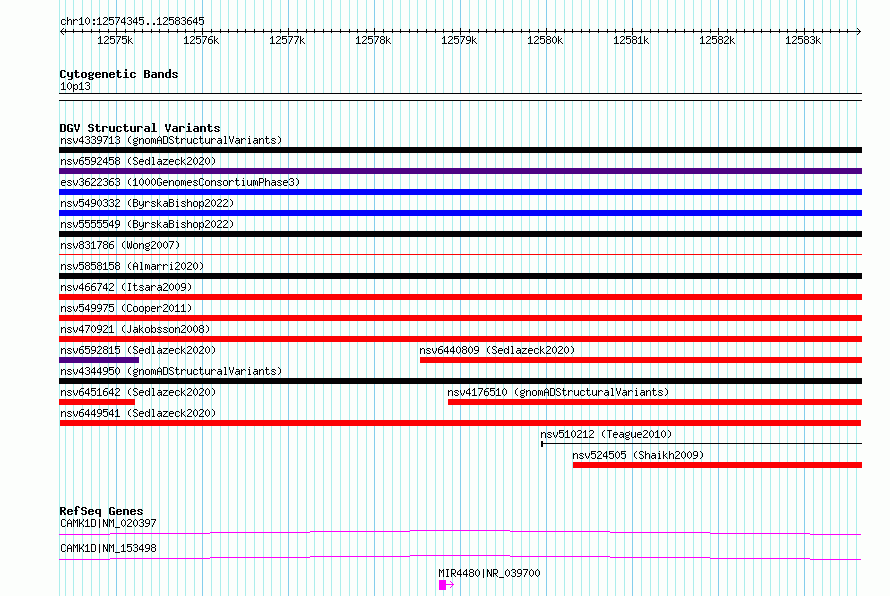
Task: Click the nsv4344950 gnomAD variant label
Action: coord(171,371)
